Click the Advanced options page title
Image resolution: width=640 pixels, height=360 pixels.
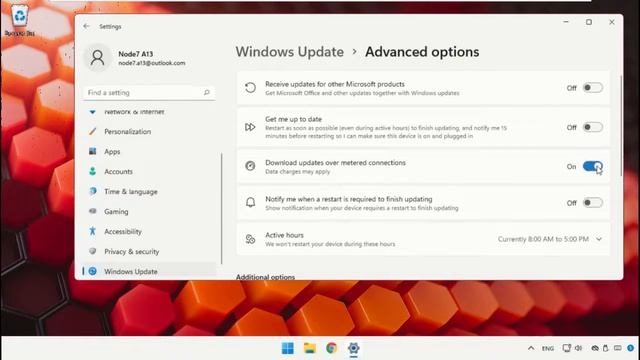(x=422, y=52)
